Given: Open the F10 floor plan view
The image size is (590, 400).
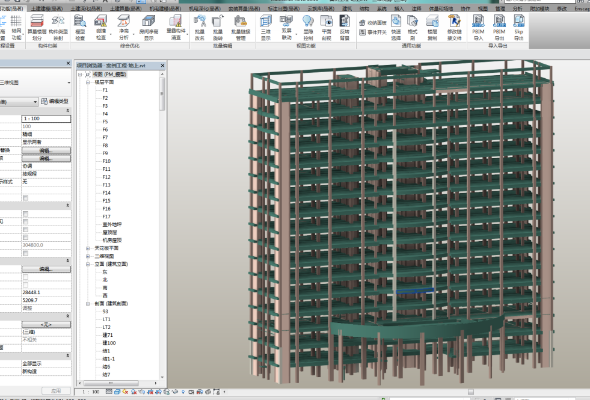Looking at the screenshot, I should pyautogui.click(x=107, y=161).
